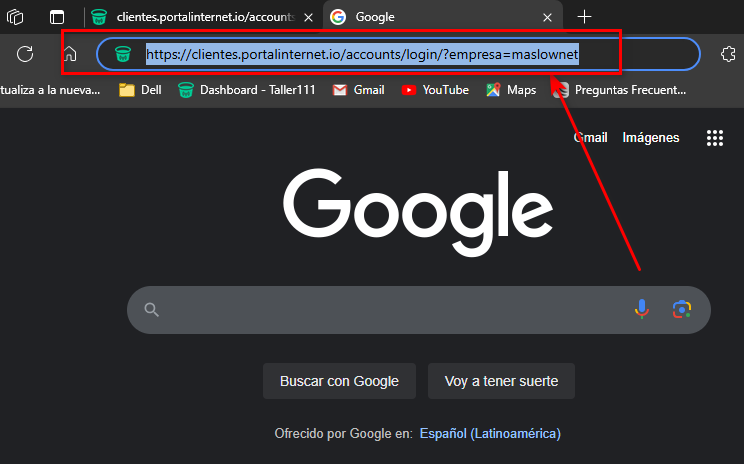Search by image with the Lens icon
Viewport: 744px width, 464px height.
coord(682,309)
